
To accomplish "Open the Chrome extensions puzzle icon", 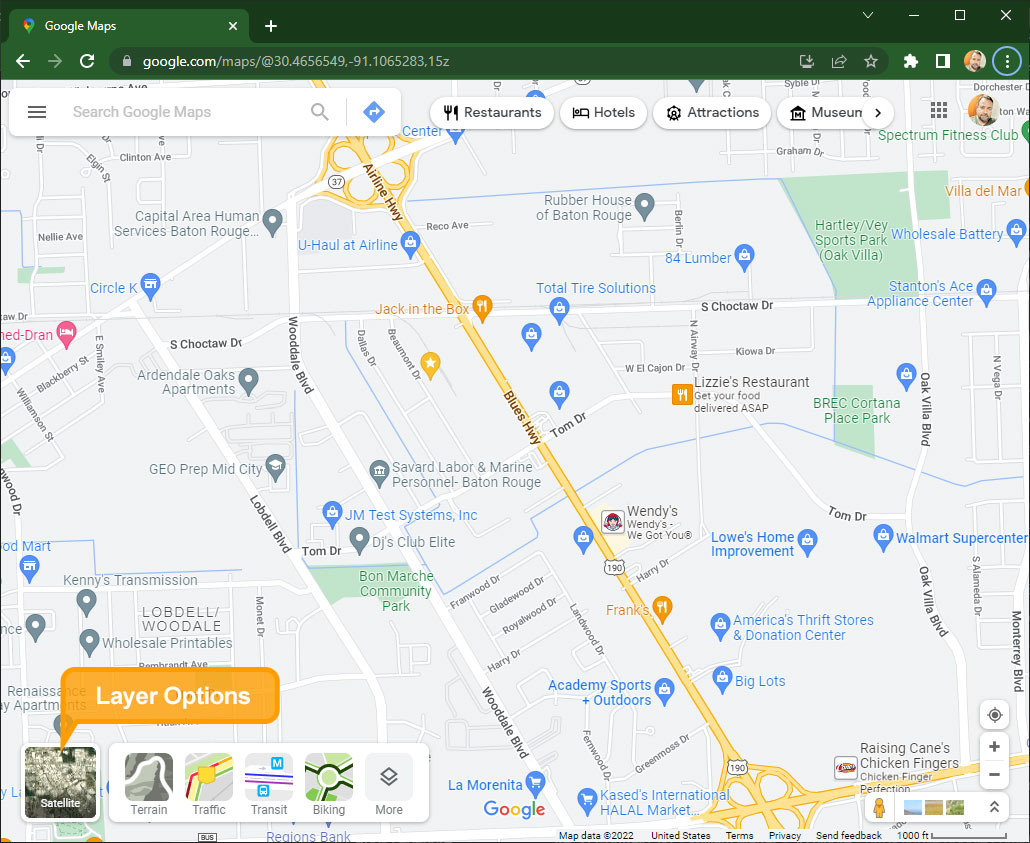I will (910, 61).
